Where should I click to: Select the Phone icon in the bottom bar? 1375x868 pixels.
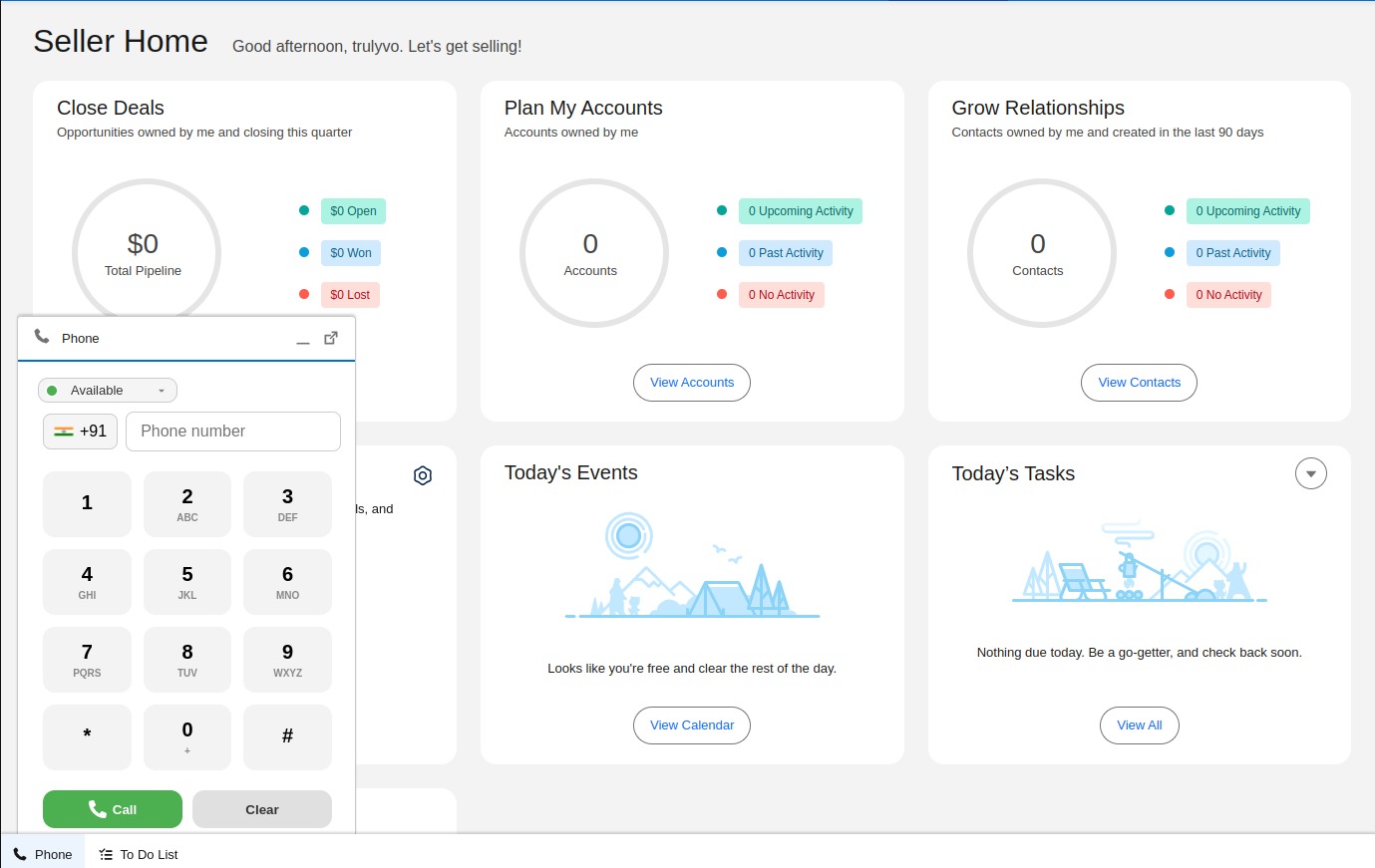[44, 854]
